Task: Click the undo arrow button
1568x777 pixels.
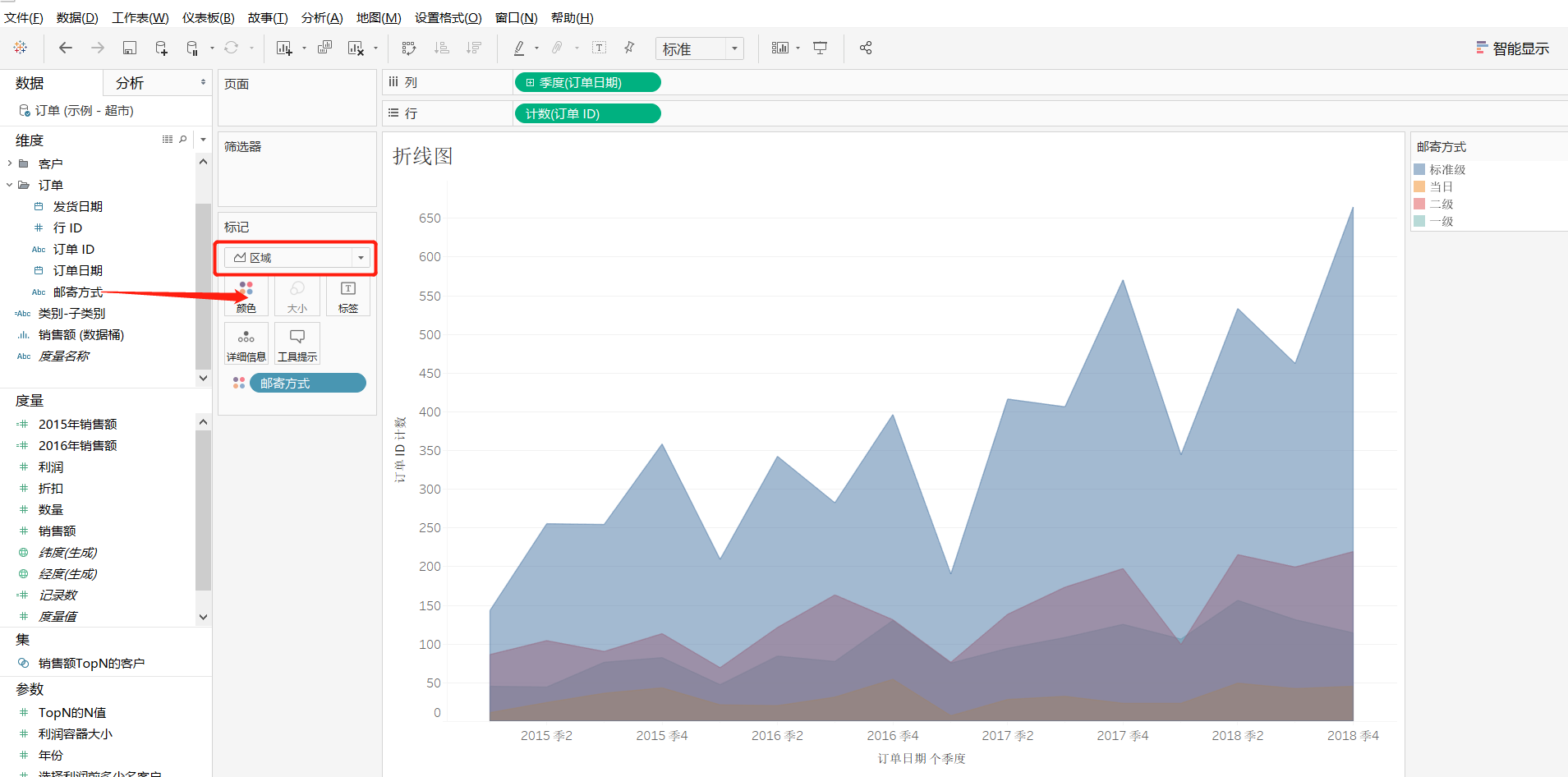Action: [65, 48]
